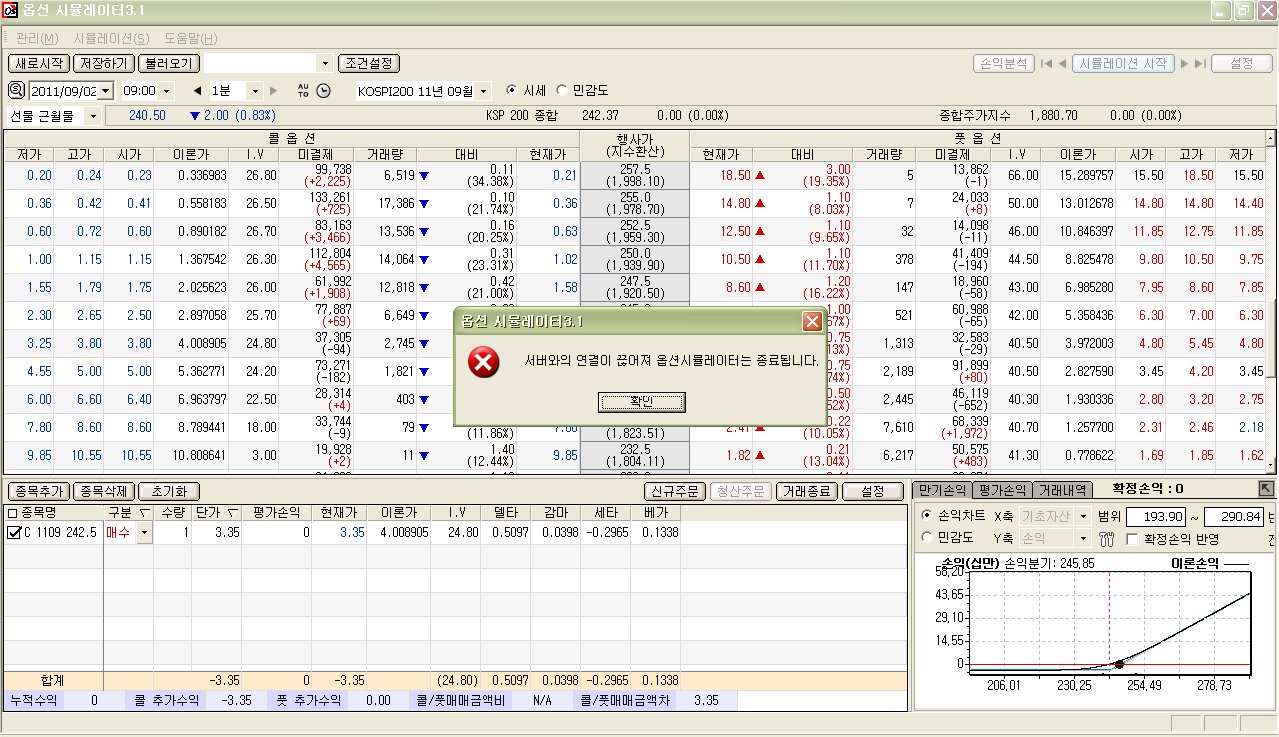Click the AUTO icon in the toolbar
The width and height of the screenshot is (1279, 737).
click(x=304, y=91)
